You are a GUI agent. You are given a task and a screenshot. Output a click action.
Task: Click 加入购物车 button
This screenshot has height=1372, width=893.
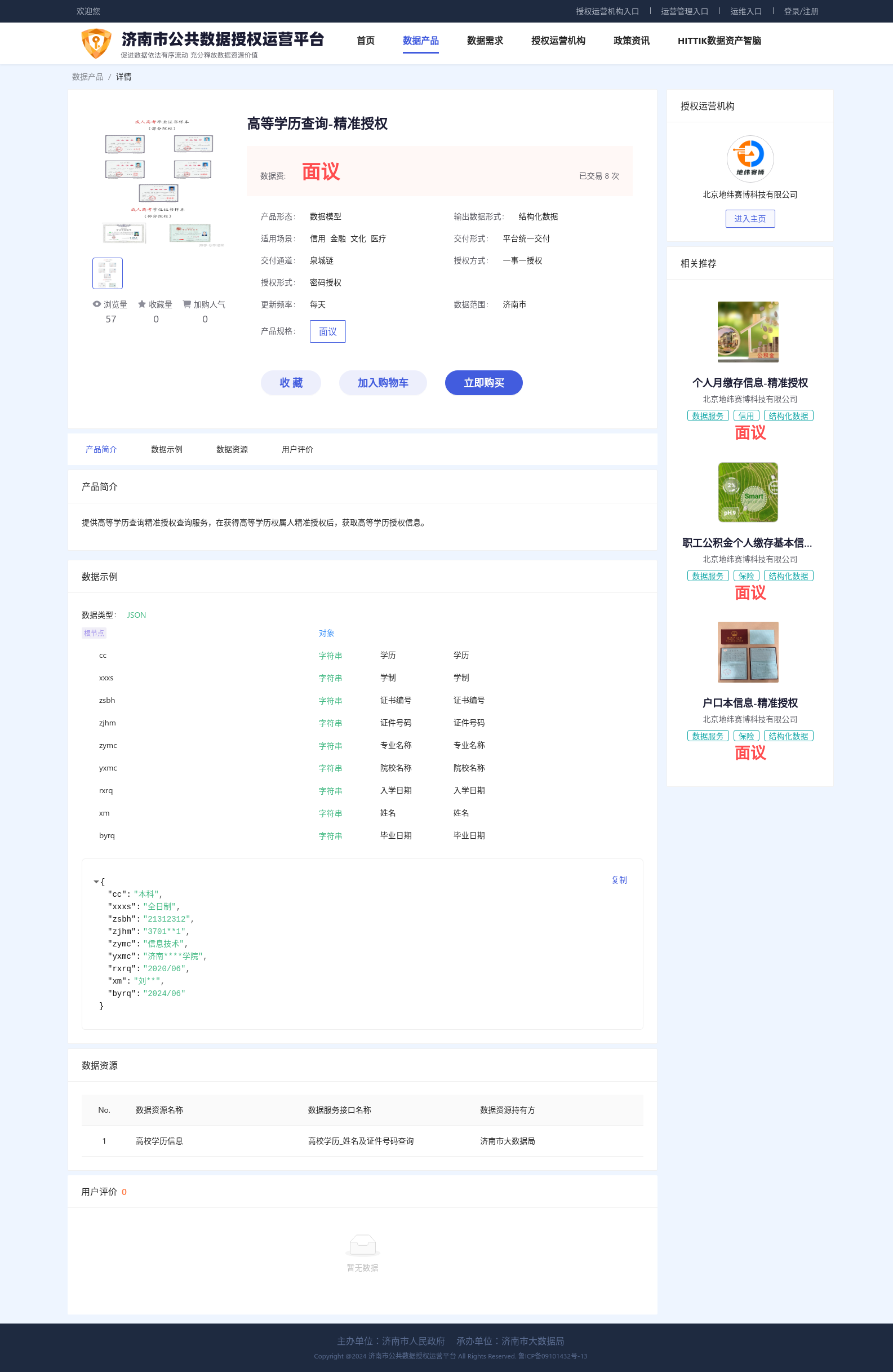coord(383,383)
